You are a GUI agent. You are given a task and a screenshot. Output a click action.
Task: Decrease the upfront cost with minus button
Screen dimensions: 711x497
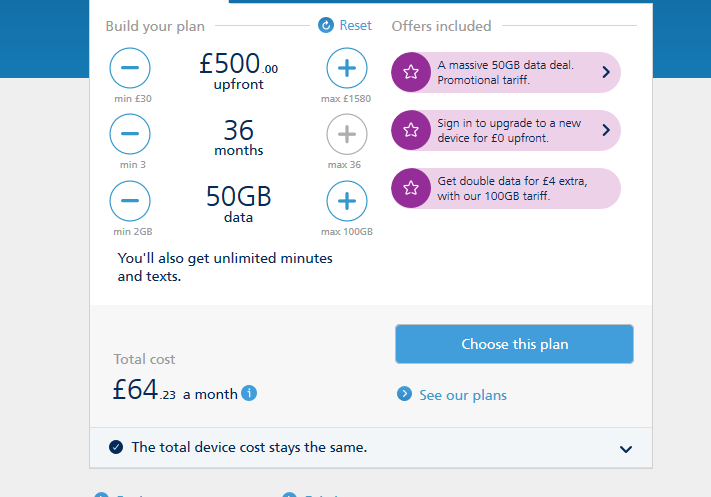[x=130, y=68]
